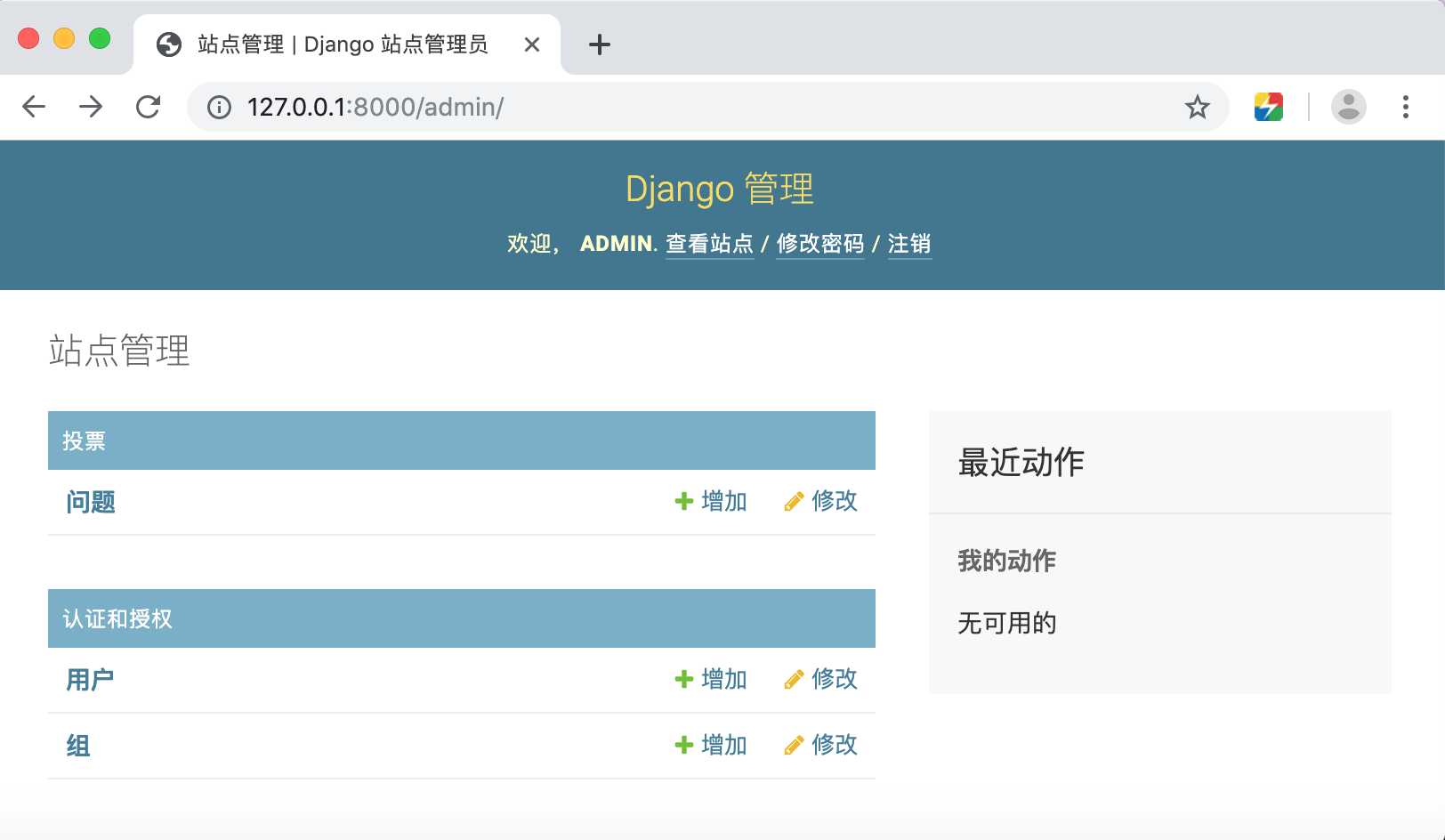Click 增加 in the 组 row
This screenshot has width=1445, height=840.
(711, 745)
